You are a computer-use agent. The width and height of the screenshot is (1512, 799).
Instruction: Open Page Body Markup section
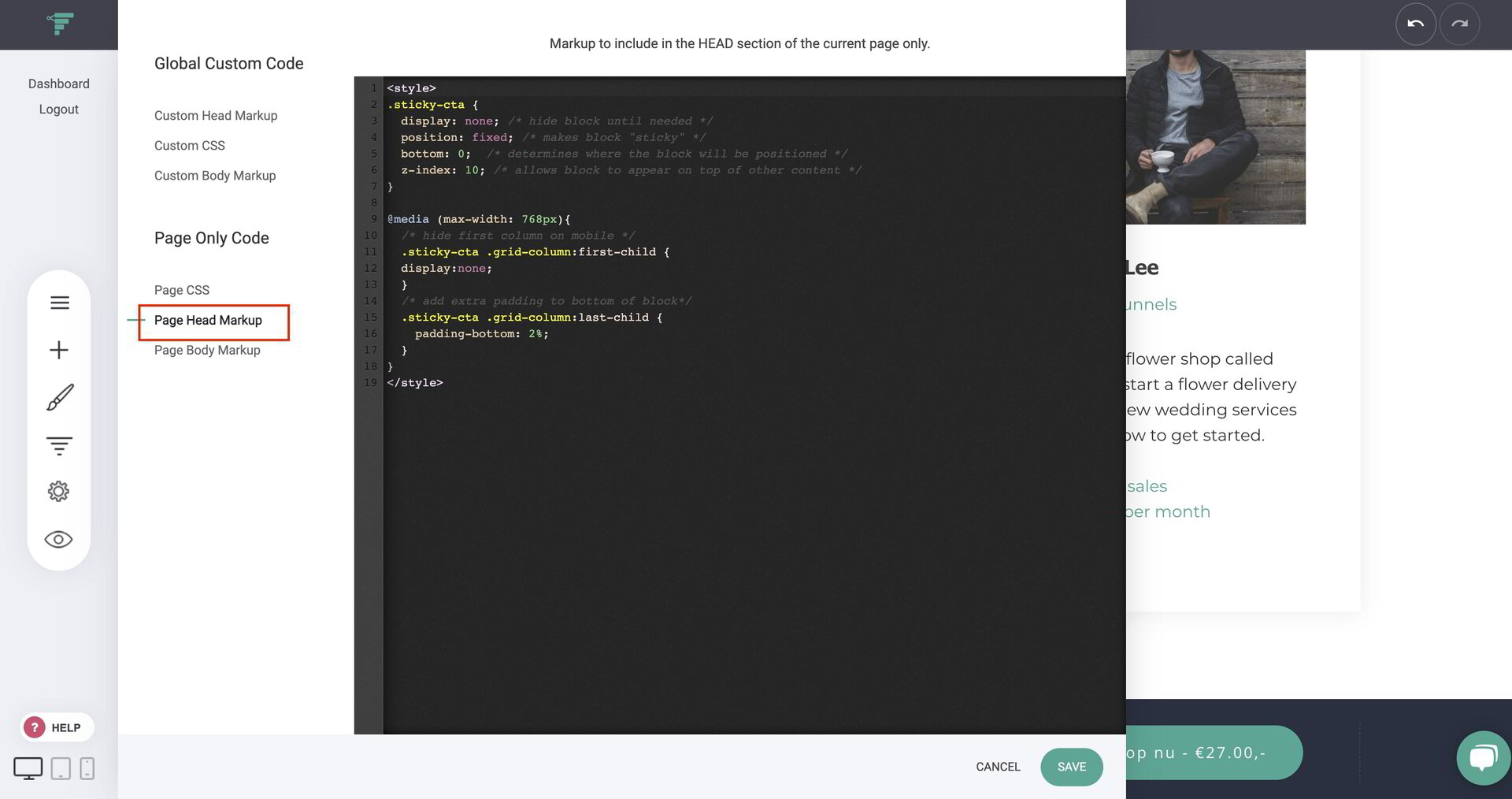click(207, 350)
